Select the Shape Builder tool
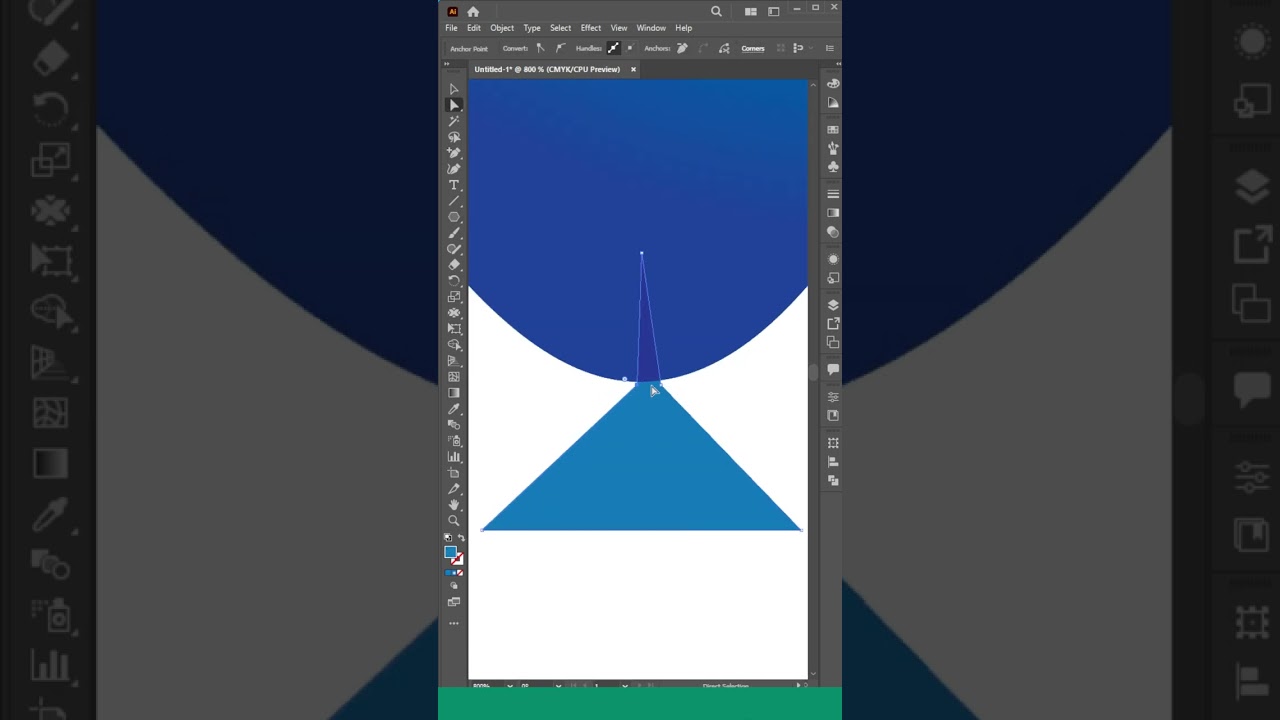This screenshot has width=1280, height=720. pos(454,345)
